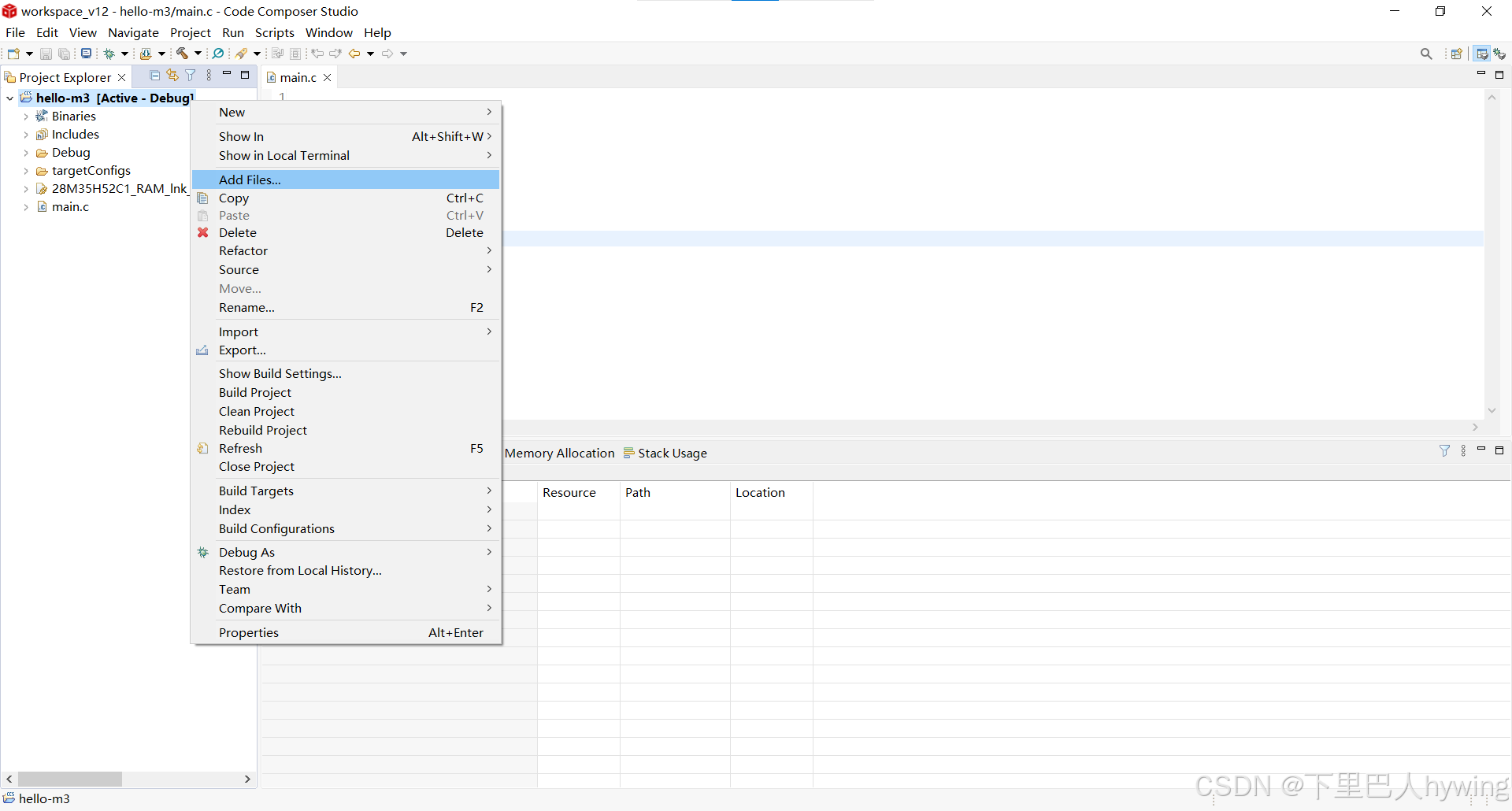1512x811 pixels.
Task: Open Debug As submenu
Action: coord(346,552)
